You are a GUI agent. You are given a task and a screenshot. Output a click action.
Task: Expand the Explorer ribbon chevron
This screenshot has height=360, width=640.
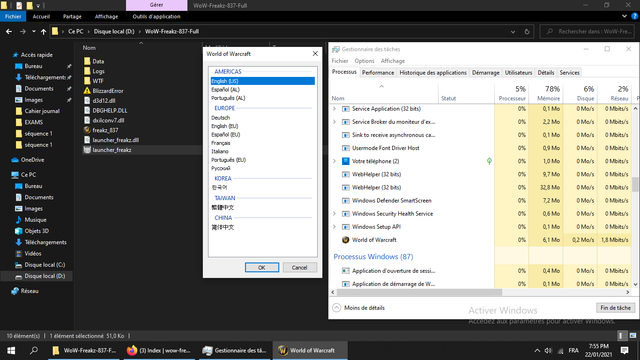624,16
